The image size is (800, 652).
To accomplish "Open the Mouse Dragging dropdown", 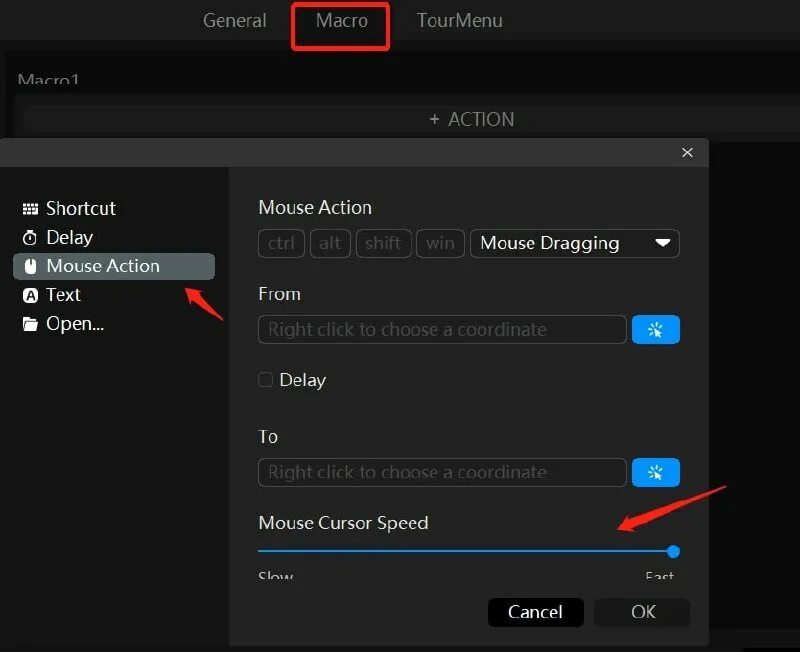I will (574, 243).
